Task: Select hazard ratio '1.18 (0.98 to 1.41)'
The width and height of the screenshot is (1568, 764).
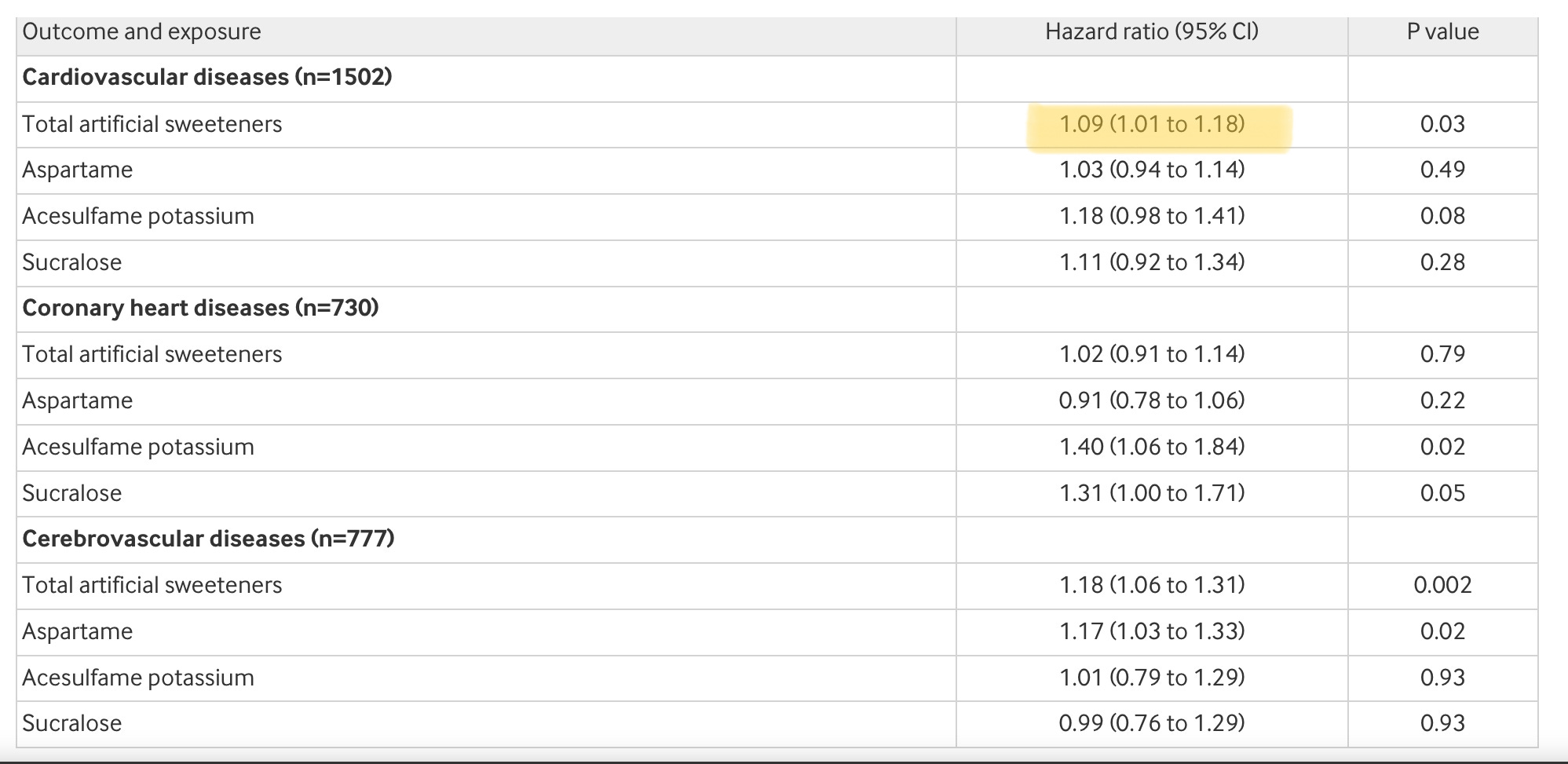Action: click(1152, 216)
